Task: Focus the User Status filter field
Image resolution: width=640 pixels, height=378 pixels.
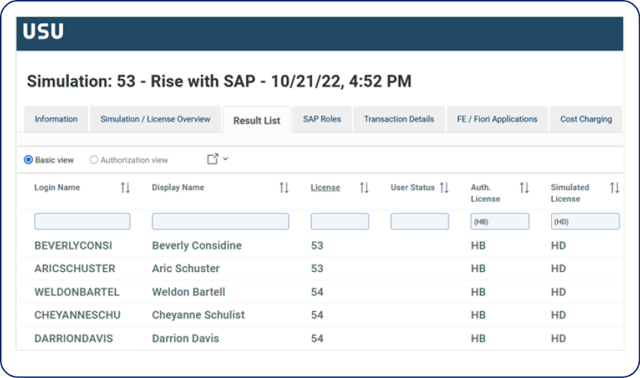Action: [420, 221]
